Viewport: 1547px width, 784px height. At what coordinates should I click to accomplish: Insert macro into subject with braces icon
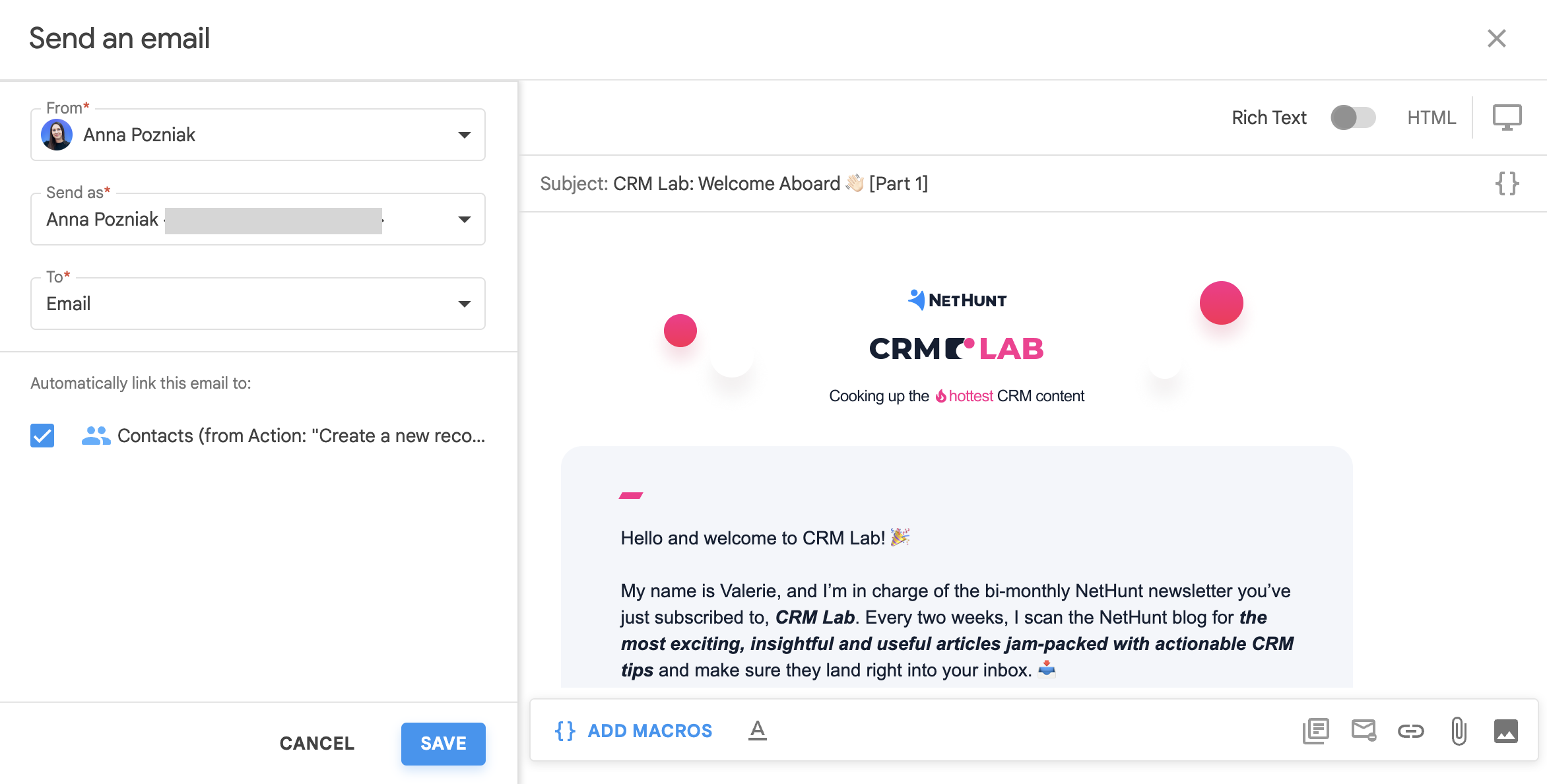[1507, 183]
